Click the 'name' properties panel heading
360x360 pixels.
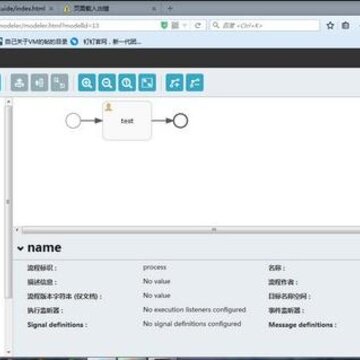[44, 248]
